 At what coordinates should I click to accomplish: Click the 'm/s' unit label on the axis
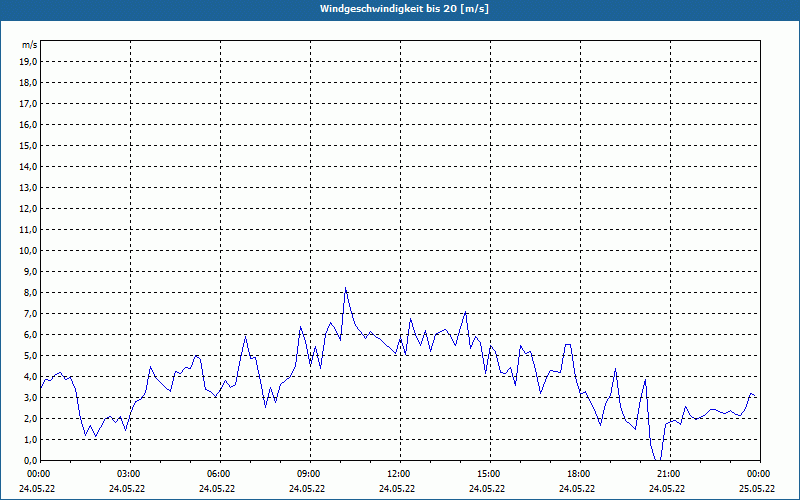coord(30,45)
